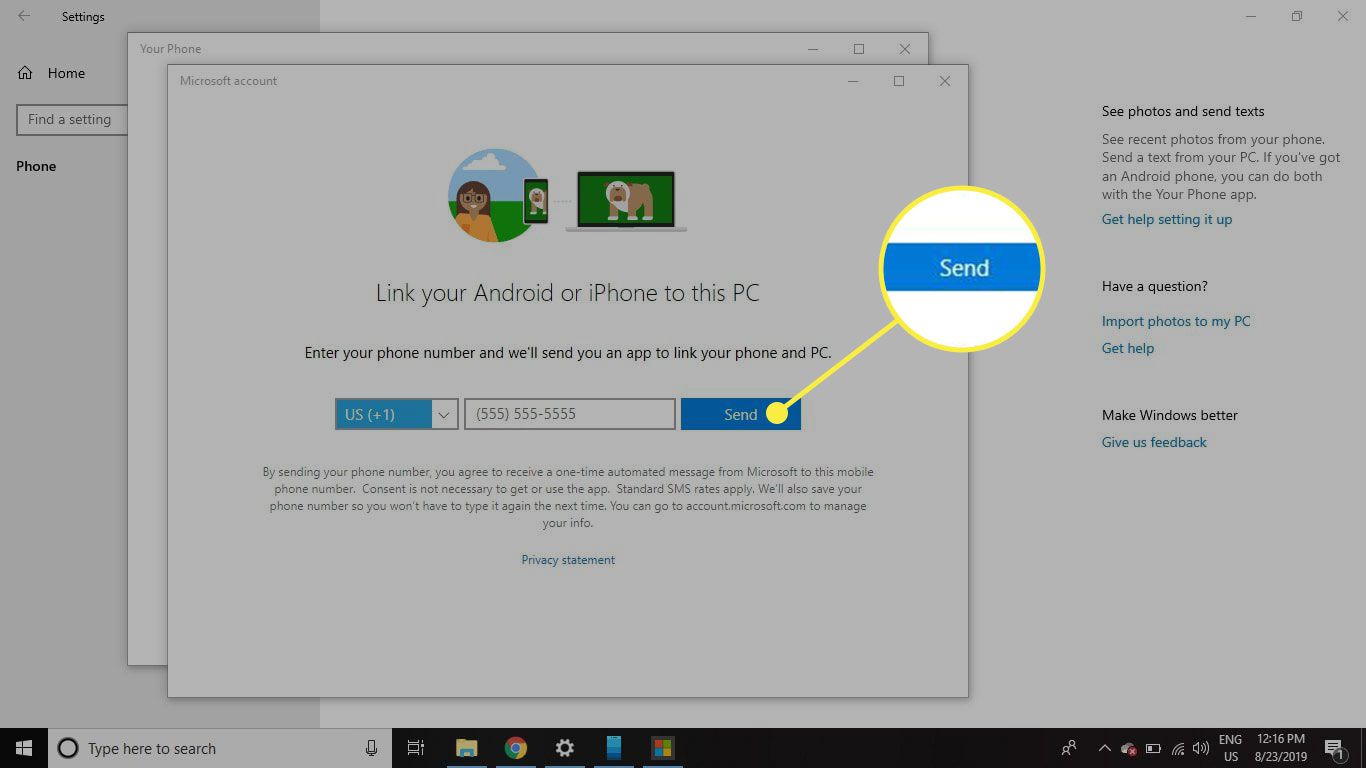Click the Find a setting search box
This screenshot has width=1366, height=768.
click(72, 119)
